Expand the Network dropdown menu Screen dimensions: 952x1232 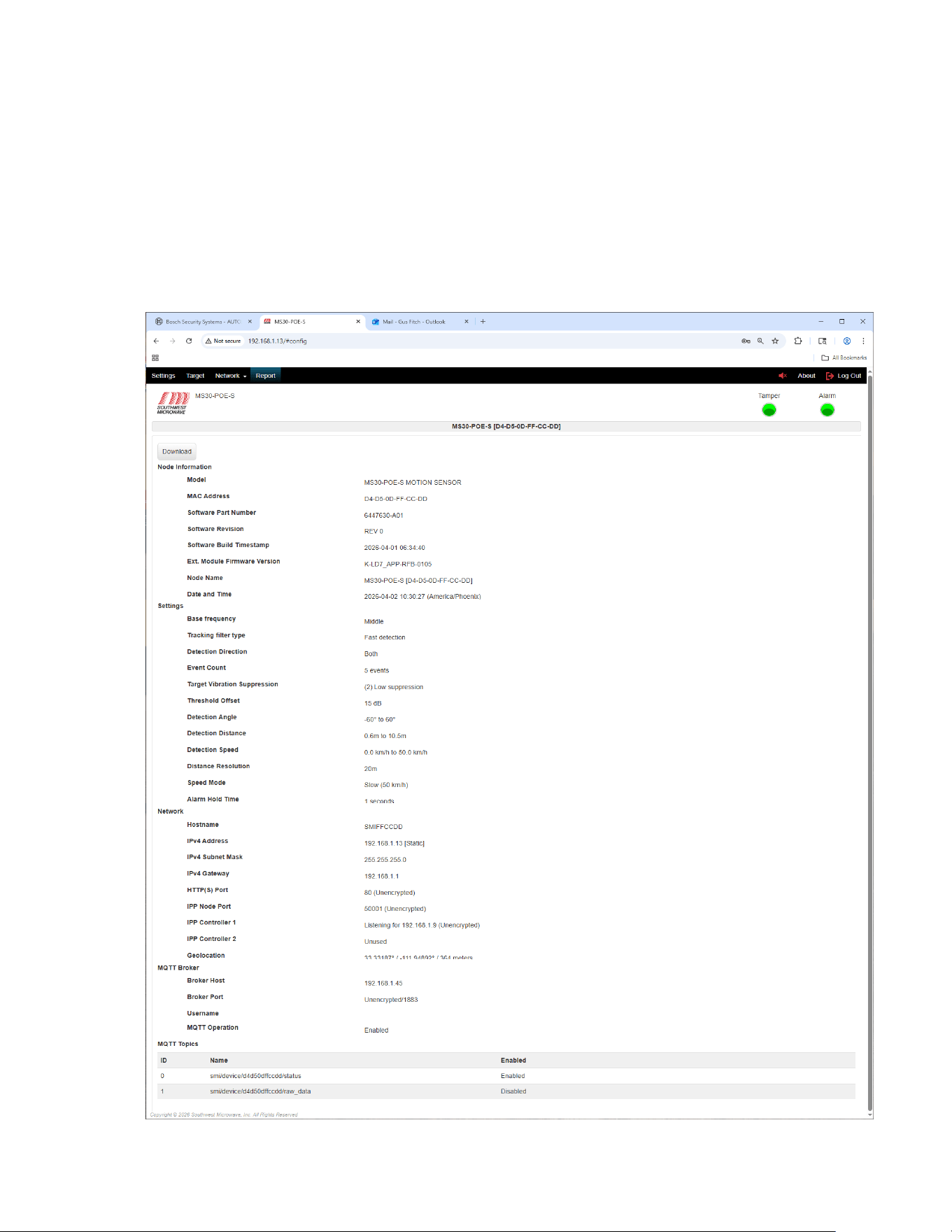[231, 376]
